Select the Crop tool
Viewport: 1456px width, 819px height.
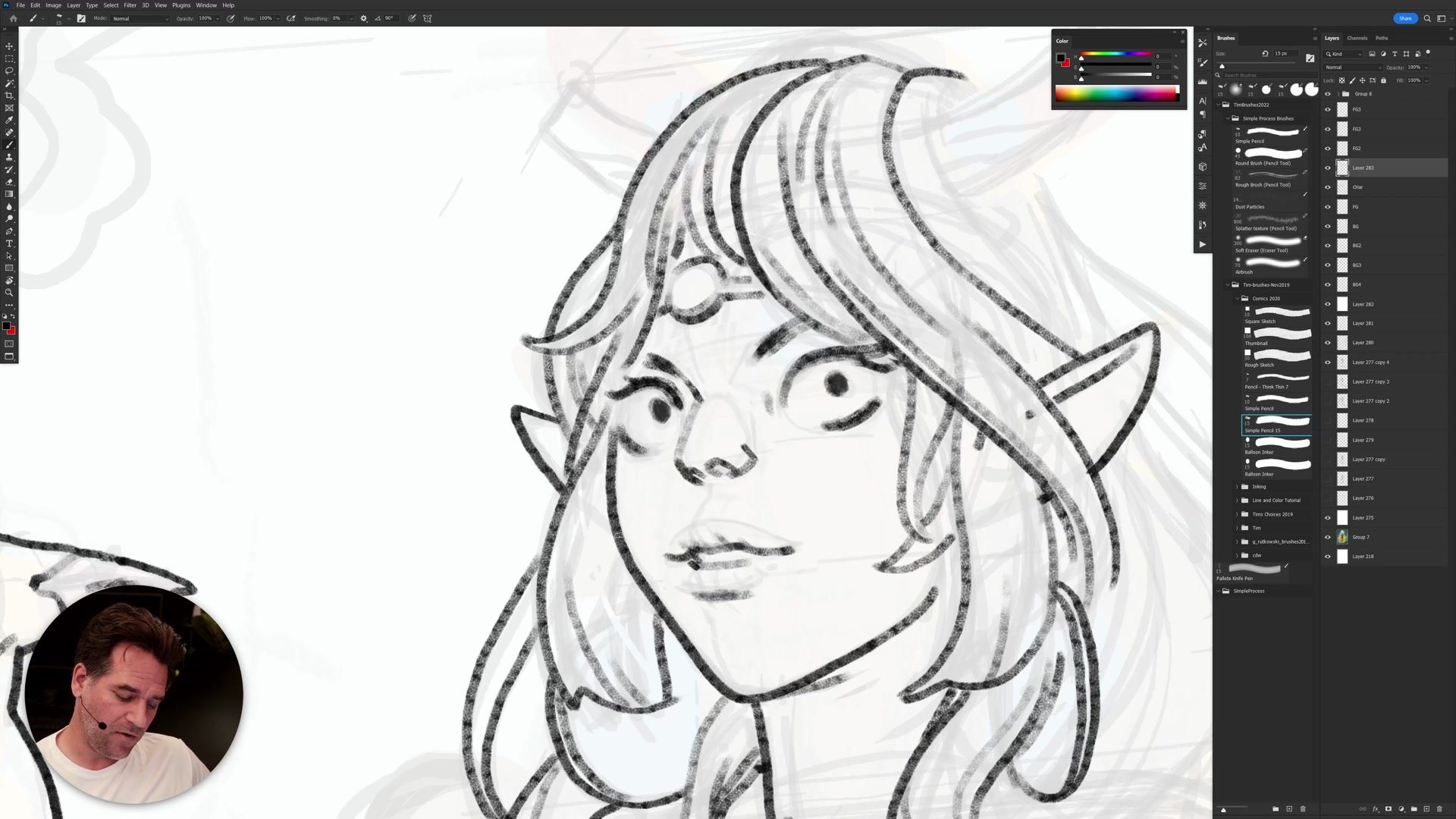click(x=9, y=96)
